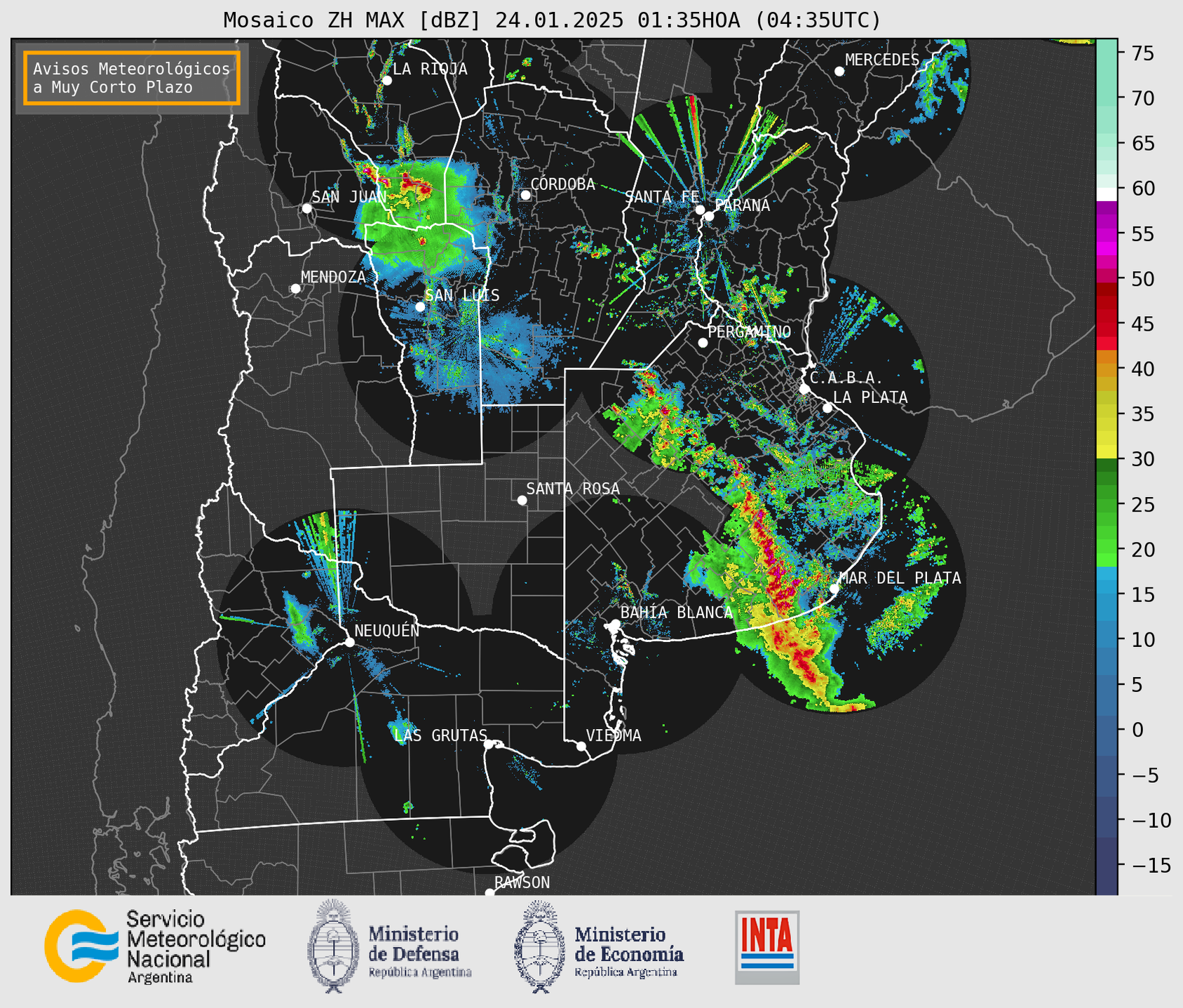This screenshot has height=1008, width=1183.
Task: Click the BAHÍA BLANCA city label
Action: coord(677,612)
